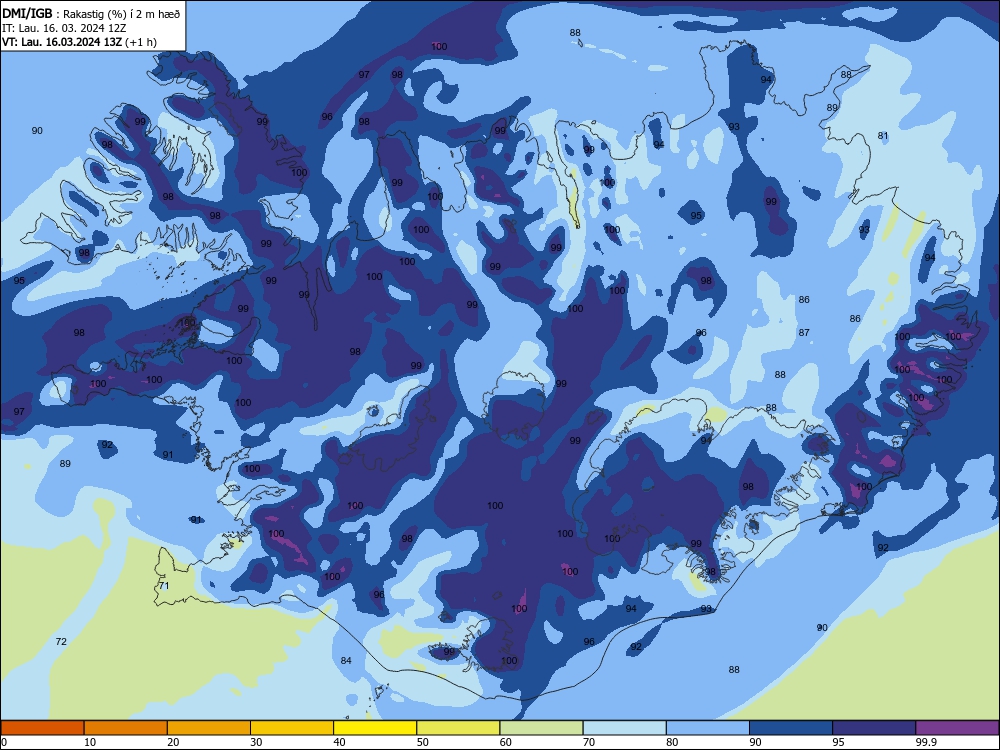
Task: Click the orange 10–20 legend swatch
Action: [x=126, y=728]
